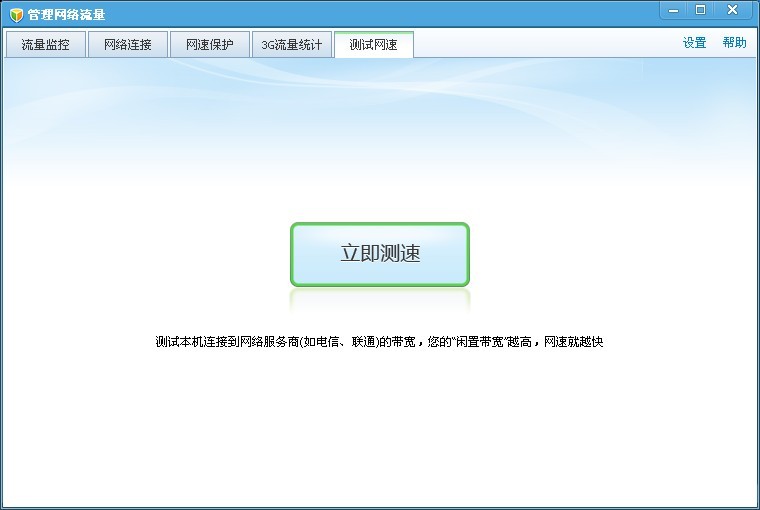Switch to the 流量监控 tab
The height and width of the screenshot is (510, 760).
(x=45, y=45)
